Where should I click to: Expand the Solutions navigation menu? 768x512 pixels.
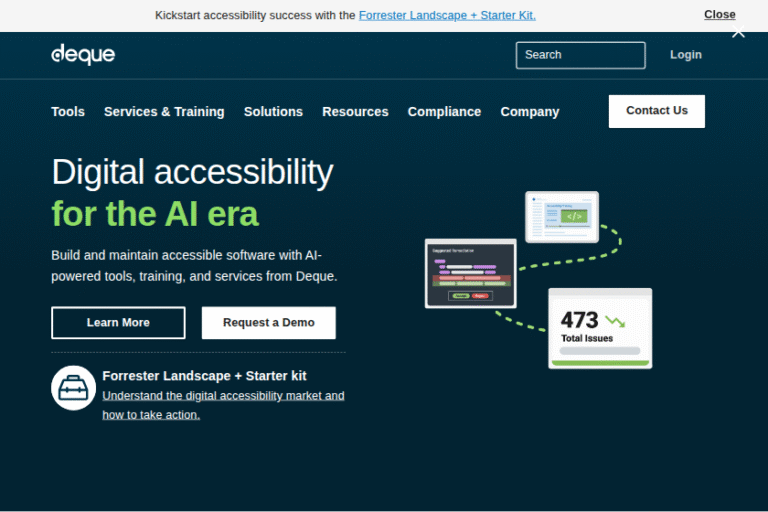click(273, 112)
